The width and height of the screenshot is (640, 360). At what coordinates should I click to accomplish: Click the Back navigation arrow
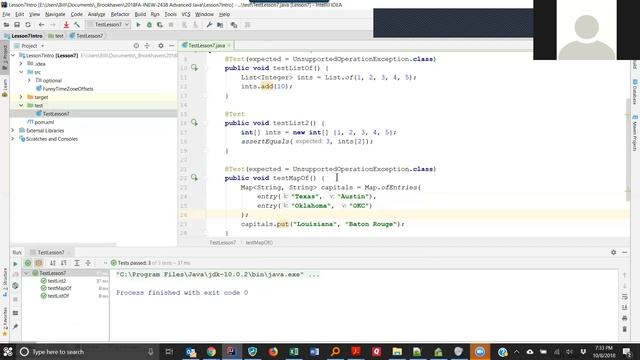41,25
